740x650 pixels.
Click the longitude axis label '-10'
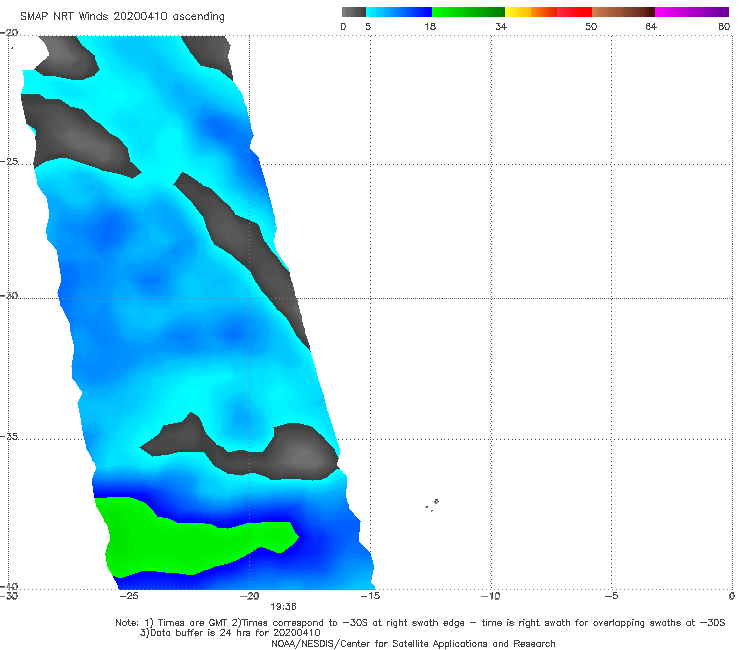[x=490, y=596]
